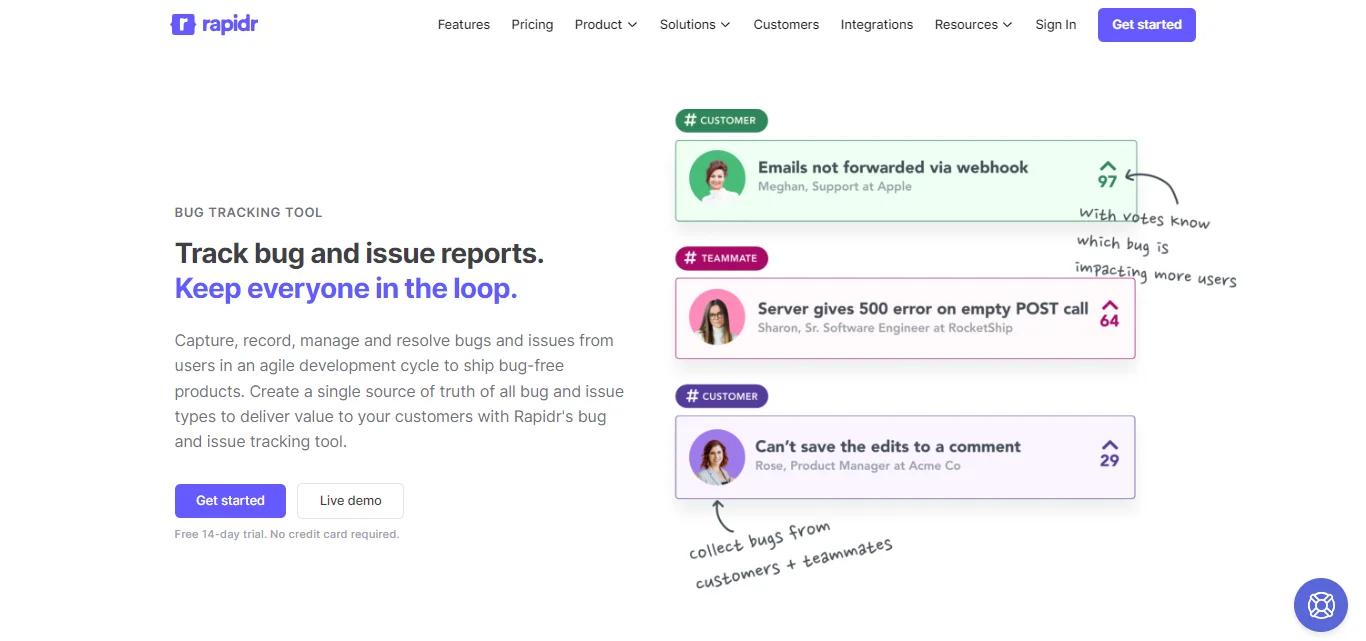Click 'Meghan, Support at Apple' text
1366x641 pixels.
click(x=835, y=186)
